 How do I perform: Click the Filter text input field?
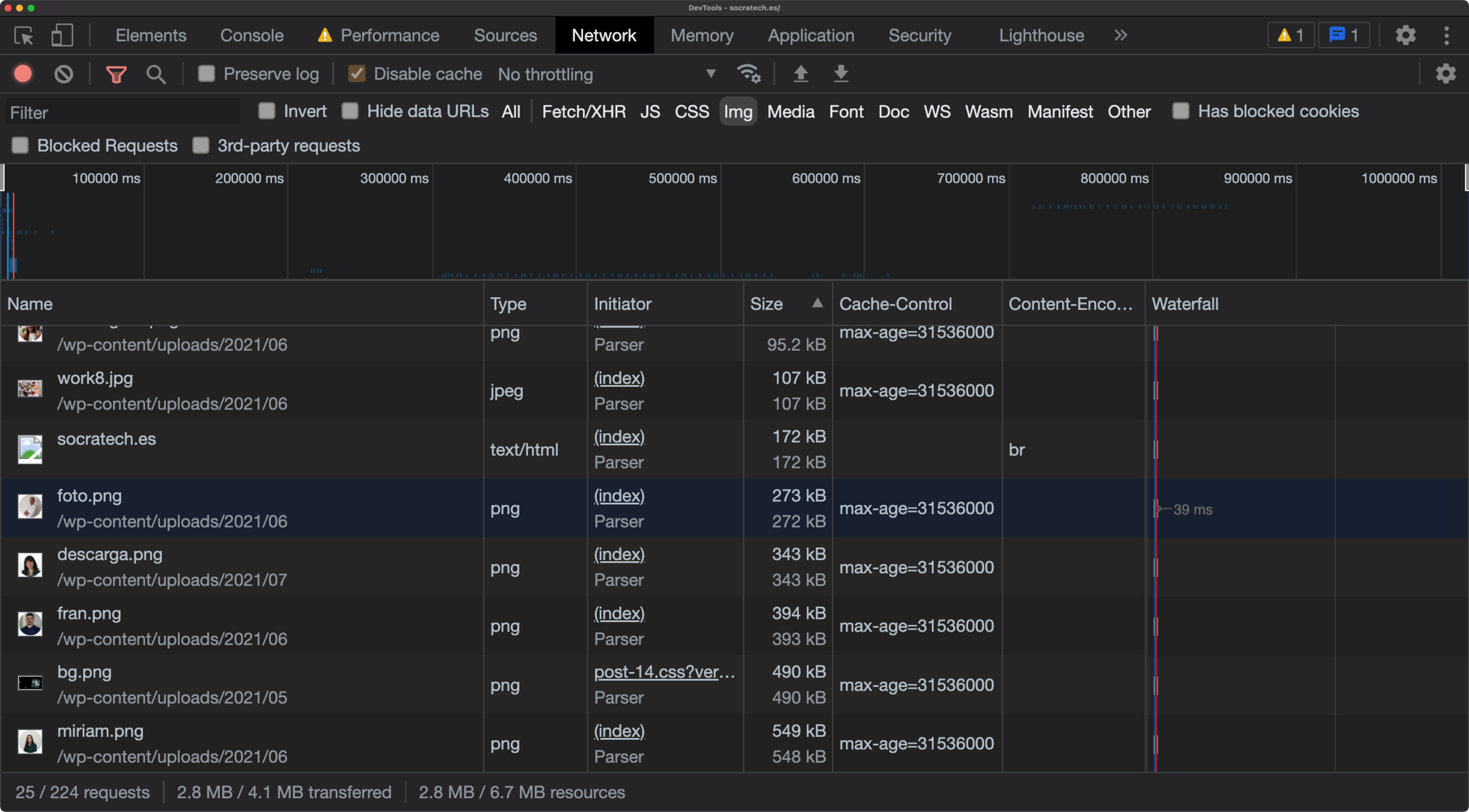click(x=123, y=112)
